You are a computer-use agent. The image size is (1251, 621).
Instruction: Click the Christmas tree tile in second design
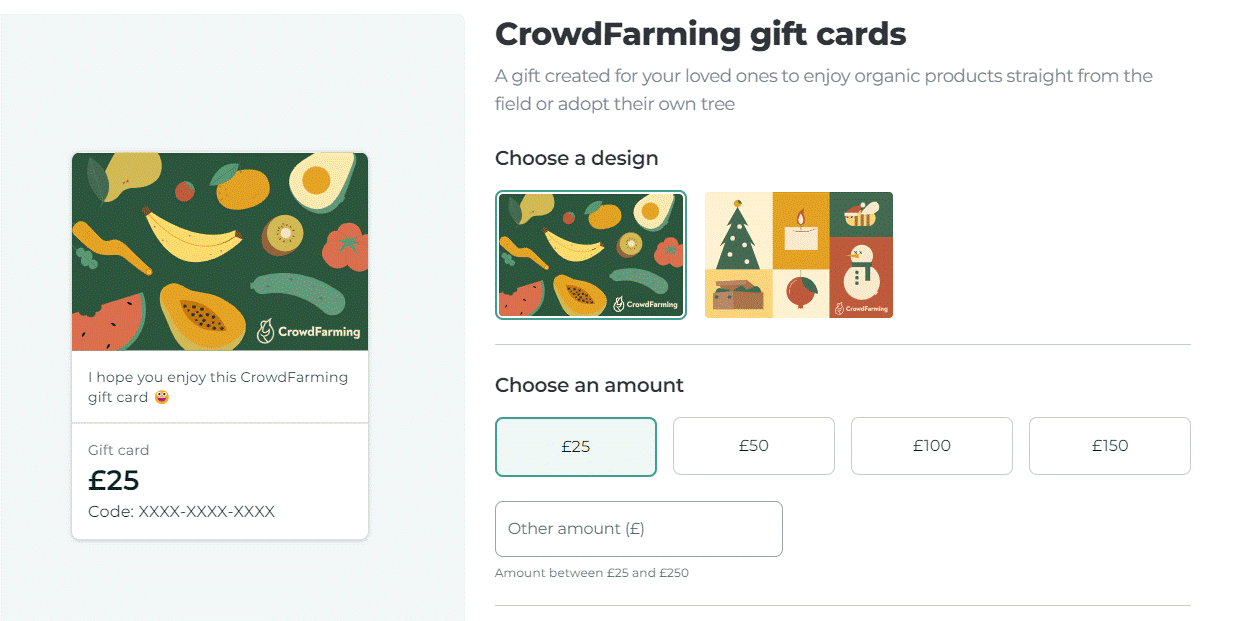738,231
